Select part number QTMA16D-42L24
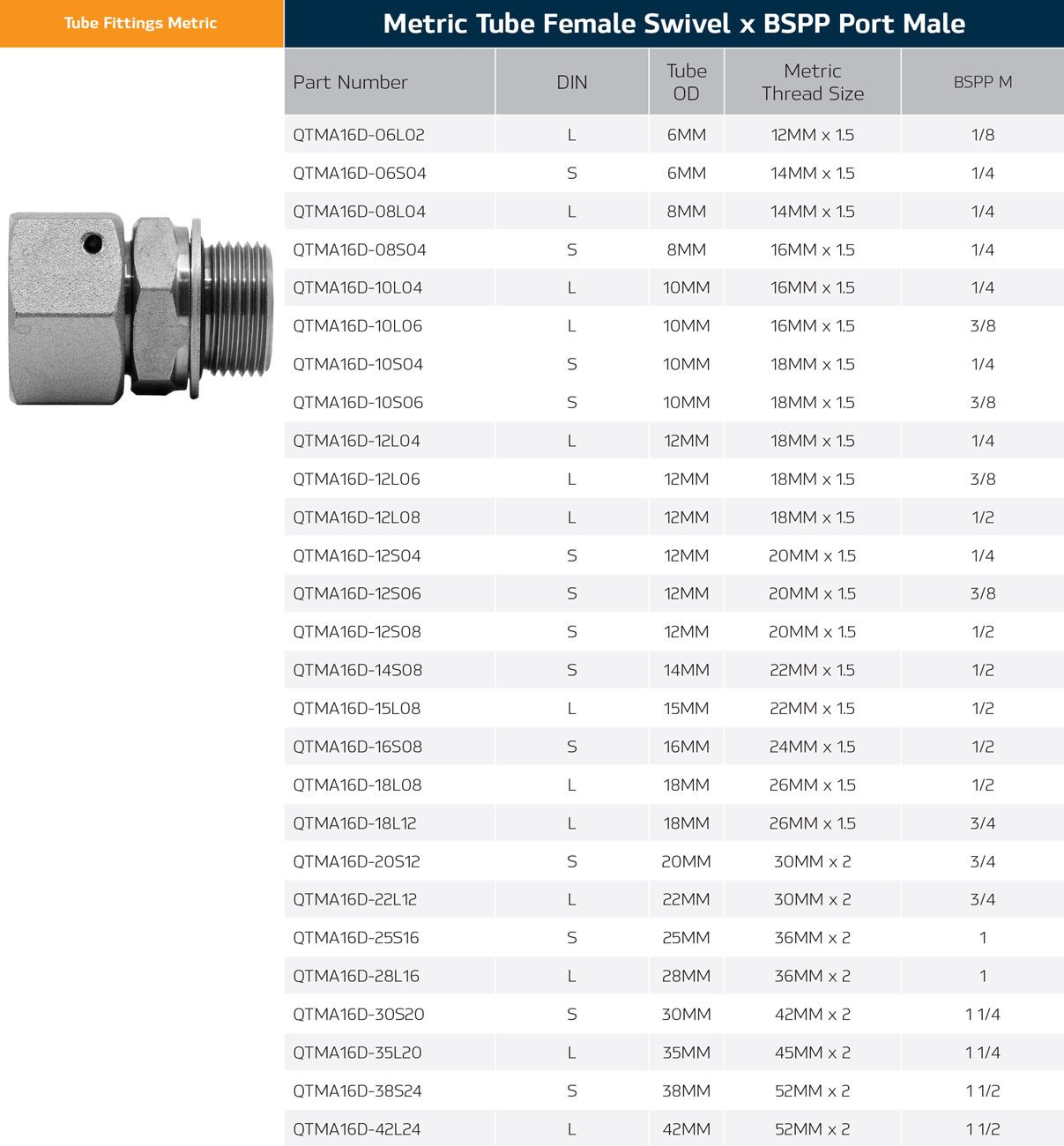The image size is (1064, 1146). (357, 1129)
